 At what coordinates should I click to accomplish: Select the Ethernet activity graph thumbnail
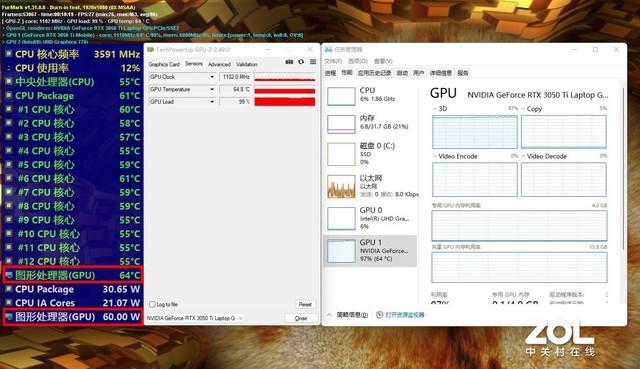[x=341, y=187]
